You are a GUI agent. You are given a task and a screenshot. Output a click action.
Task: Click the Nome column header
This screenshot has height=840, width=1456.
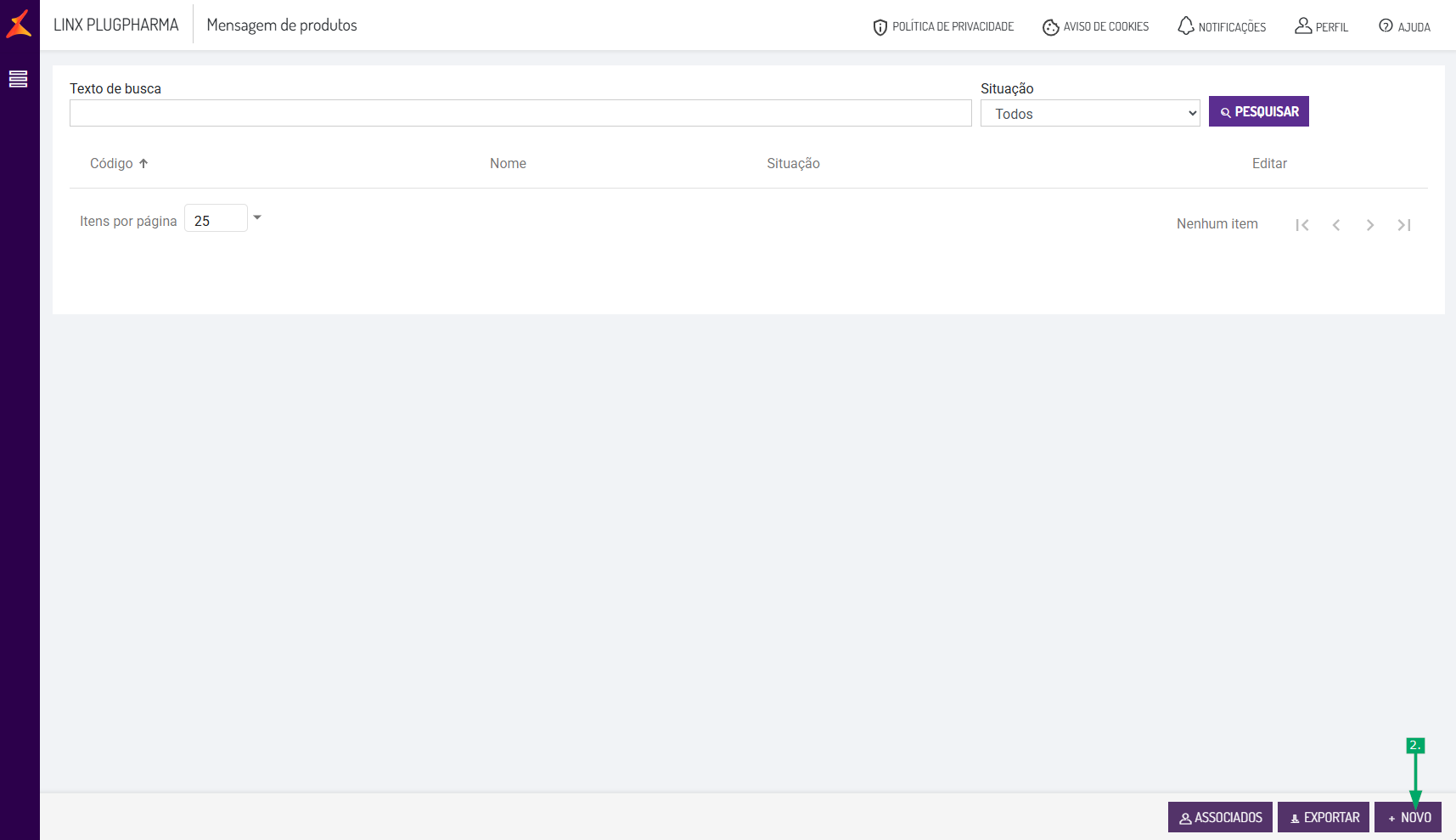tap(508, 163)
